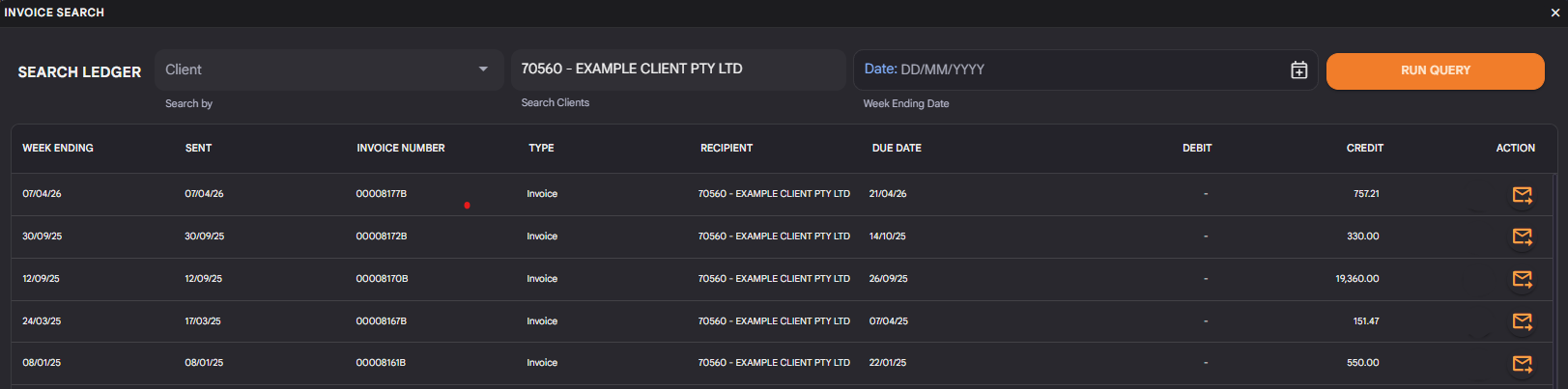Send email for invoice 00008170B

pos(1522,279)
